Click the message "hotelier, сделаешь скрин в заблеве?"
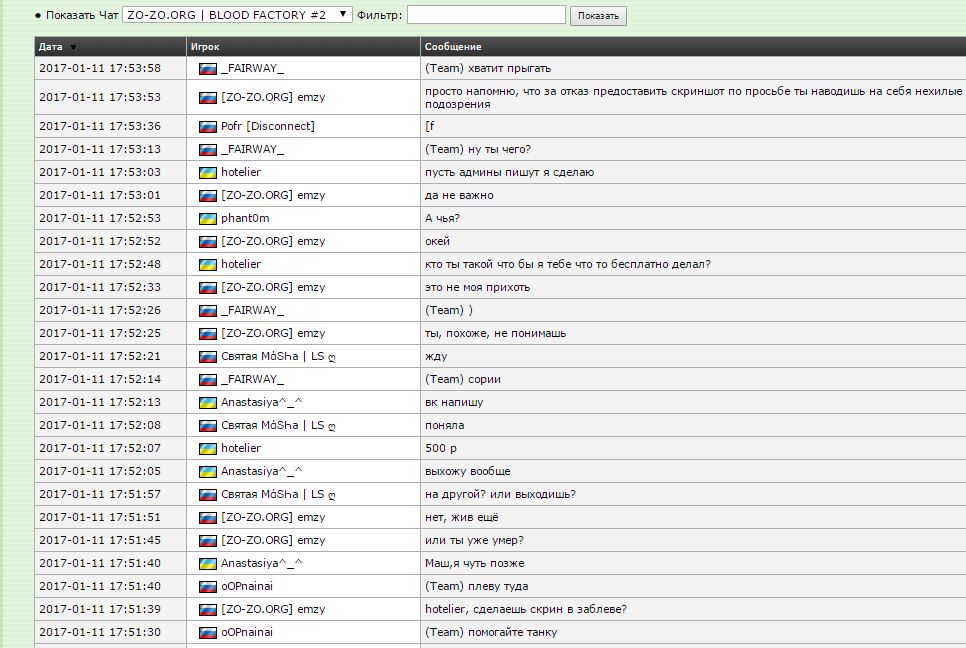The image size is (966, 648). (x=526, y=609)
